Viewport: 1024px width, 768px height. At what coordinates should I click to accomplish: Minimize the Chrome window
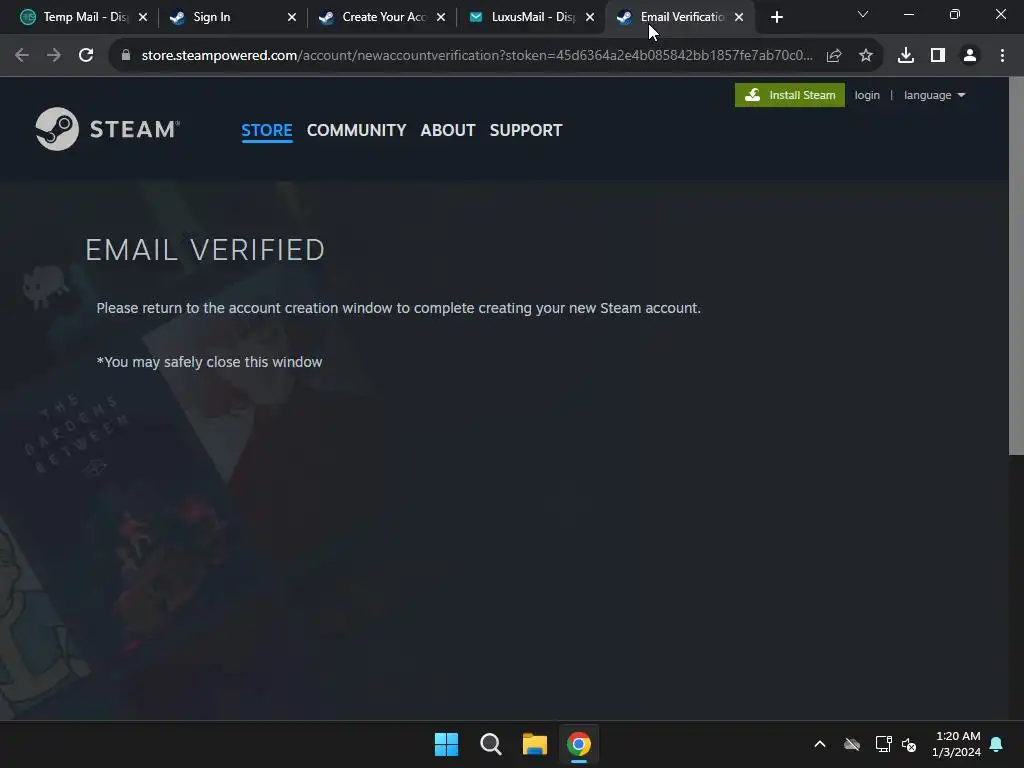pos(908,14)
